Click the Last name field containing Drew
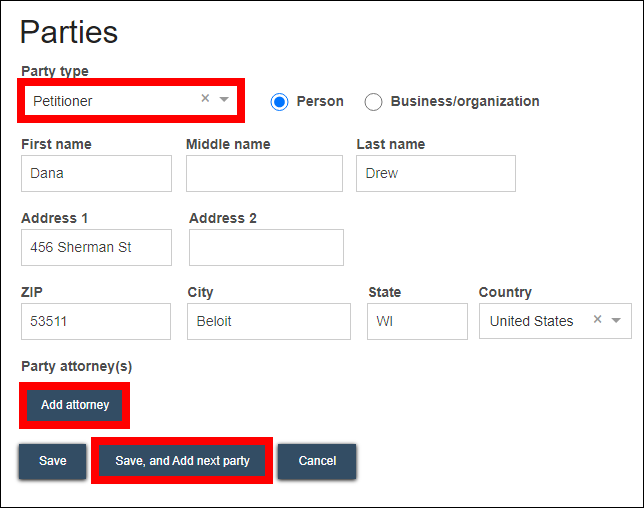 (x=435, y=173)
